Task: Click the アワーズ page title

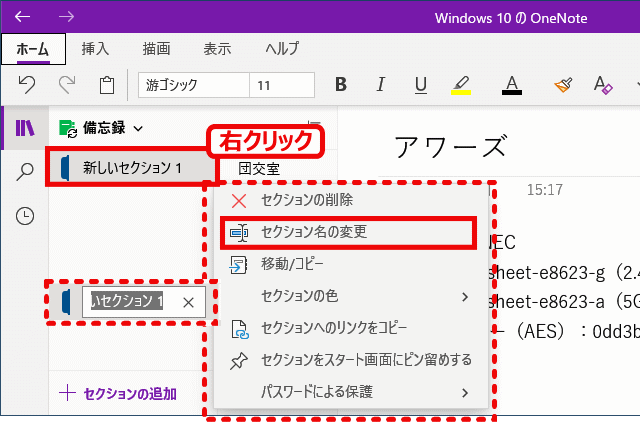Action: point(451,147)
